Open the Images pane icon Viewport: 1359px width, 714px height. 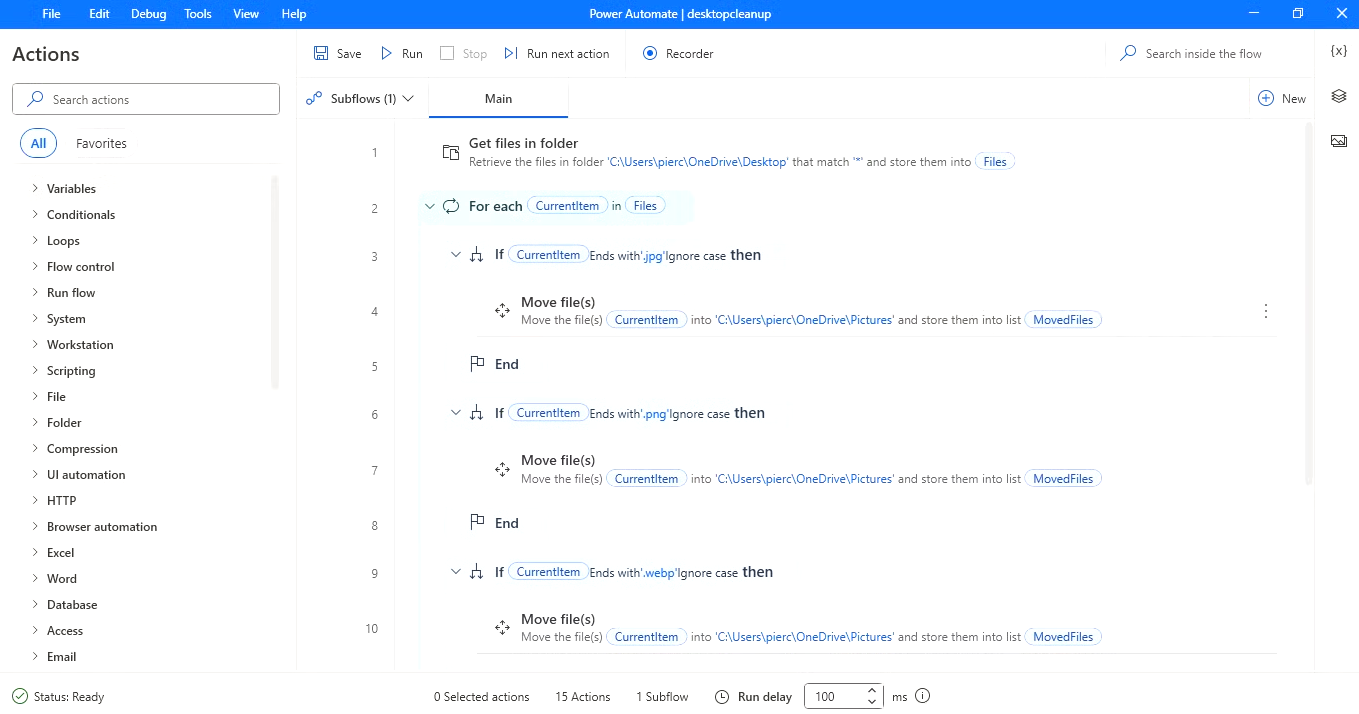click(x=1339, y=141)
